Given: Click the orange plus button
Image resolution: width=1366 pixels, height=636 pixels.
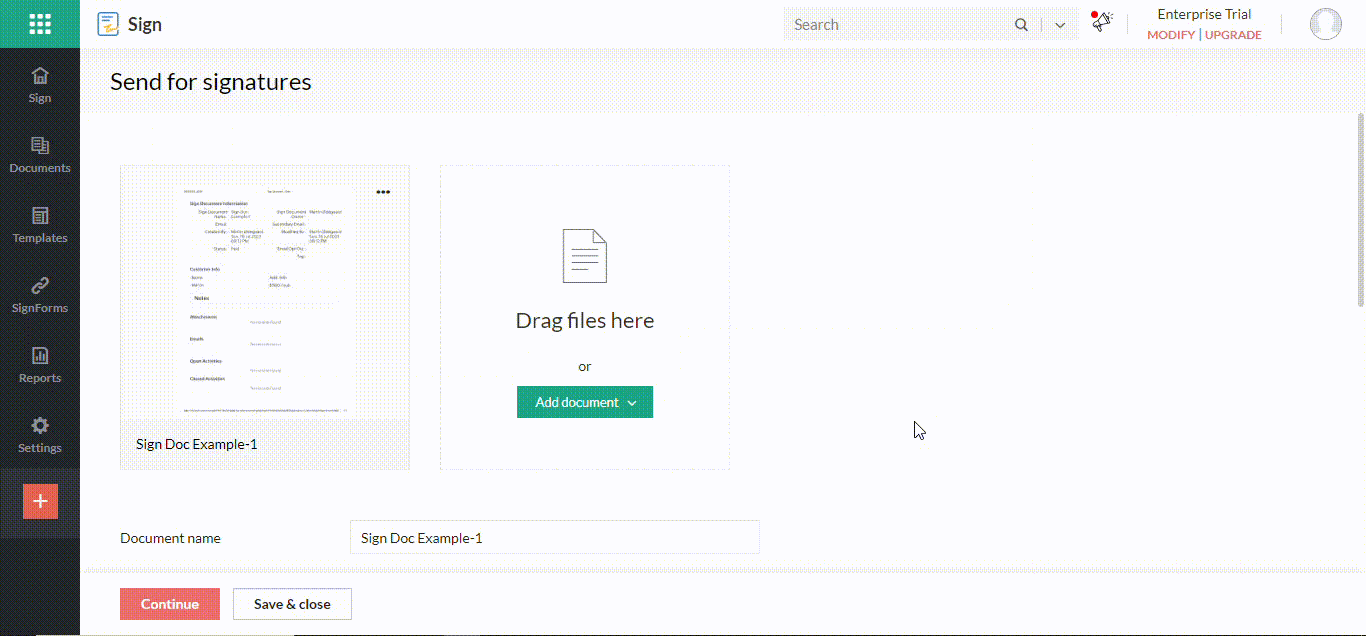Looking at the screenshot, I should pyautogui.click(x=40, y=501).
